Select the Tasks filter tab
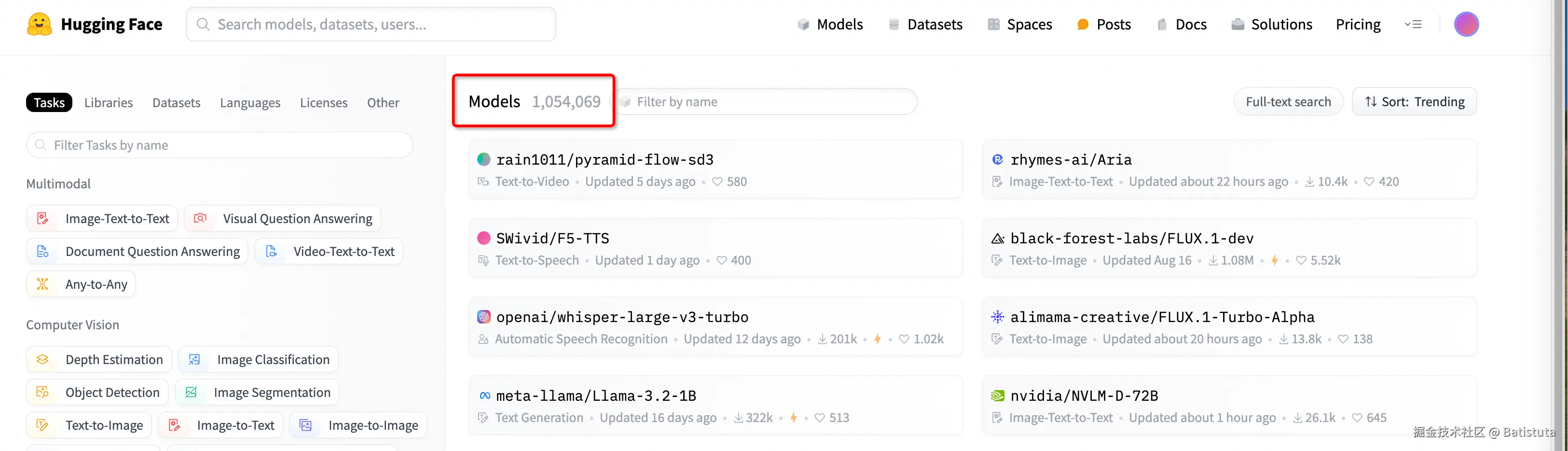 (49, 102)
